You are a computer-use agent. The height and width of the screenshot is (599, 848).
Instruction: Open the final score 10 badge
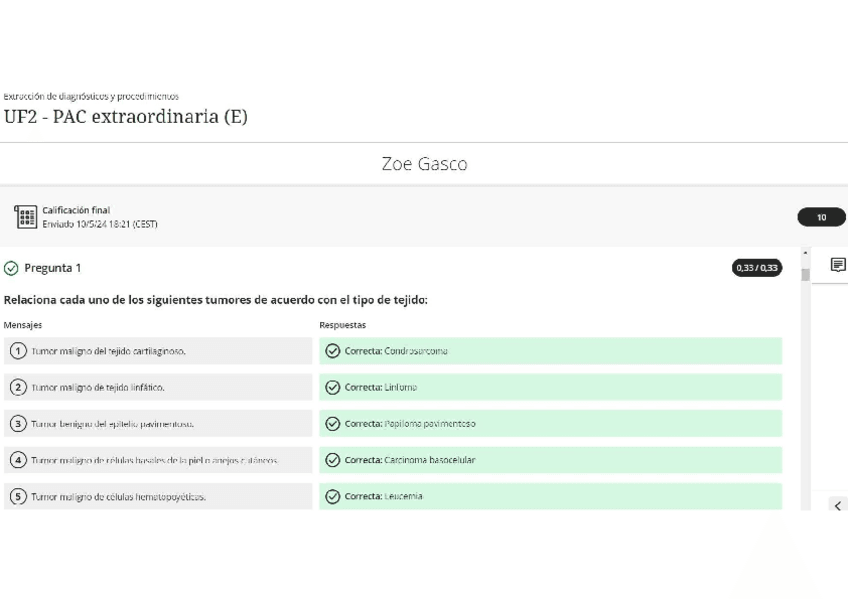[x=821, y=217]
